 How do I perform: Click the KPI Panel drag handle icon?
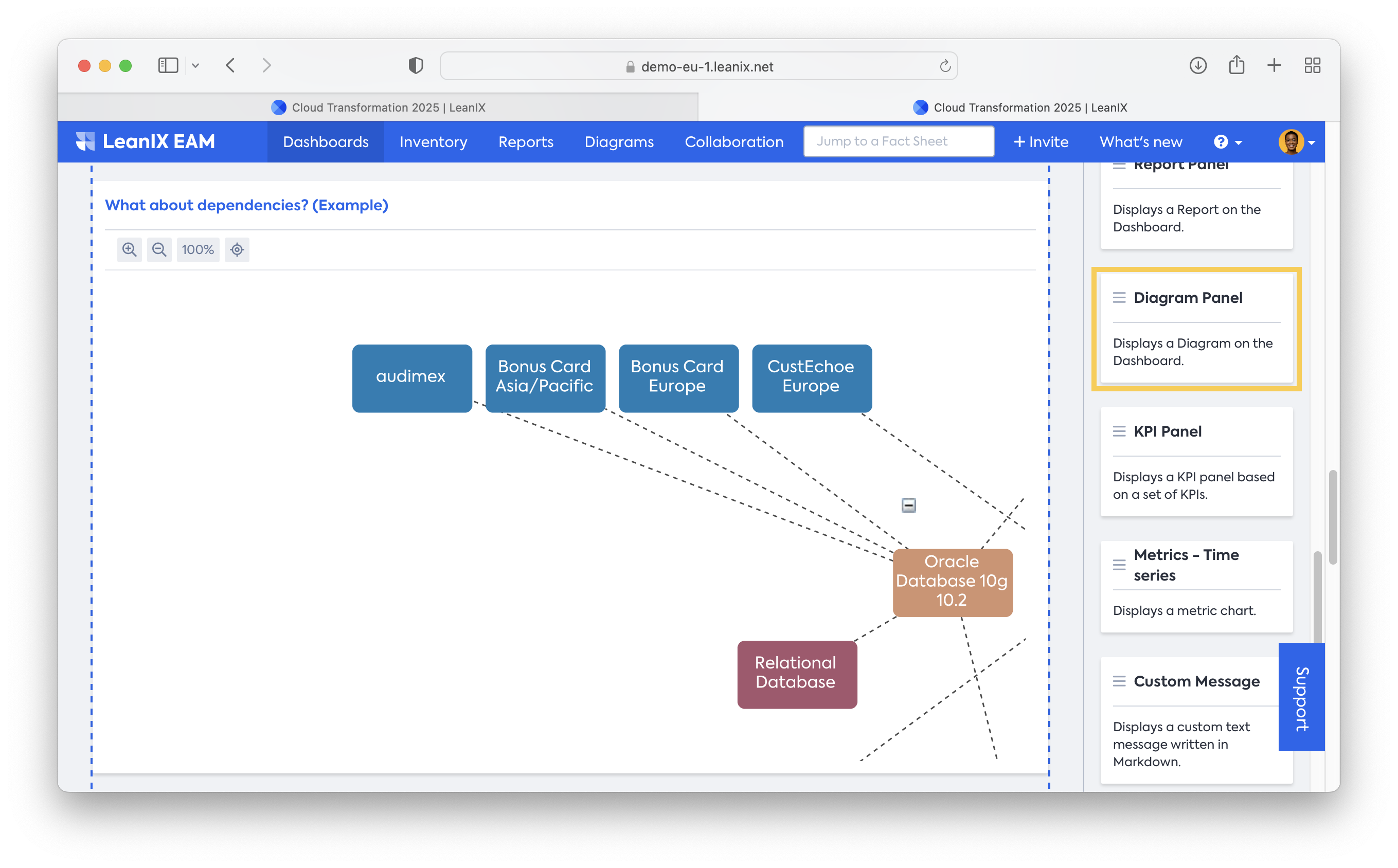(x=1119, y=431)
